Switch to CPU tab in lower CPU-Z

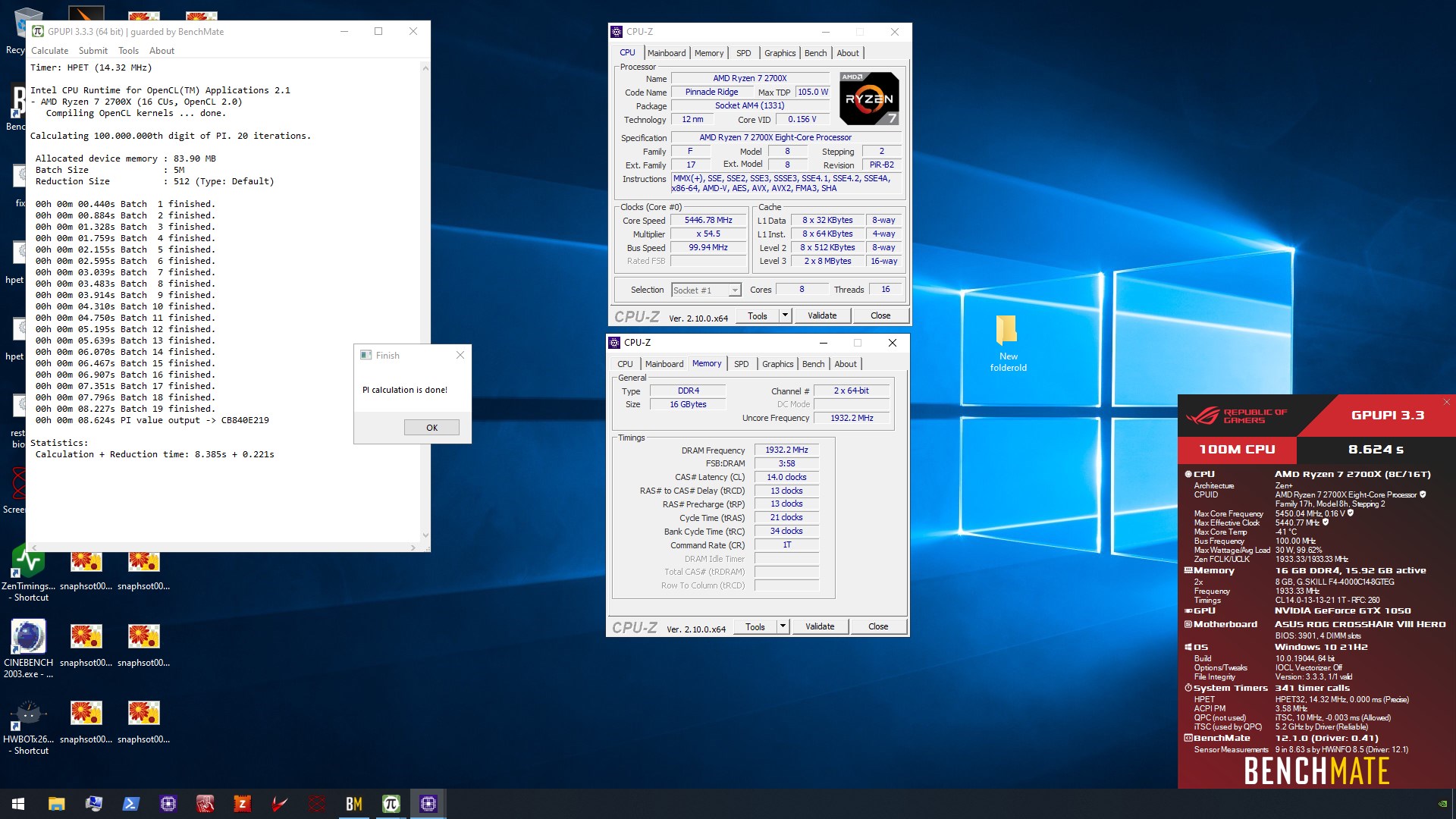pos(625,364)
